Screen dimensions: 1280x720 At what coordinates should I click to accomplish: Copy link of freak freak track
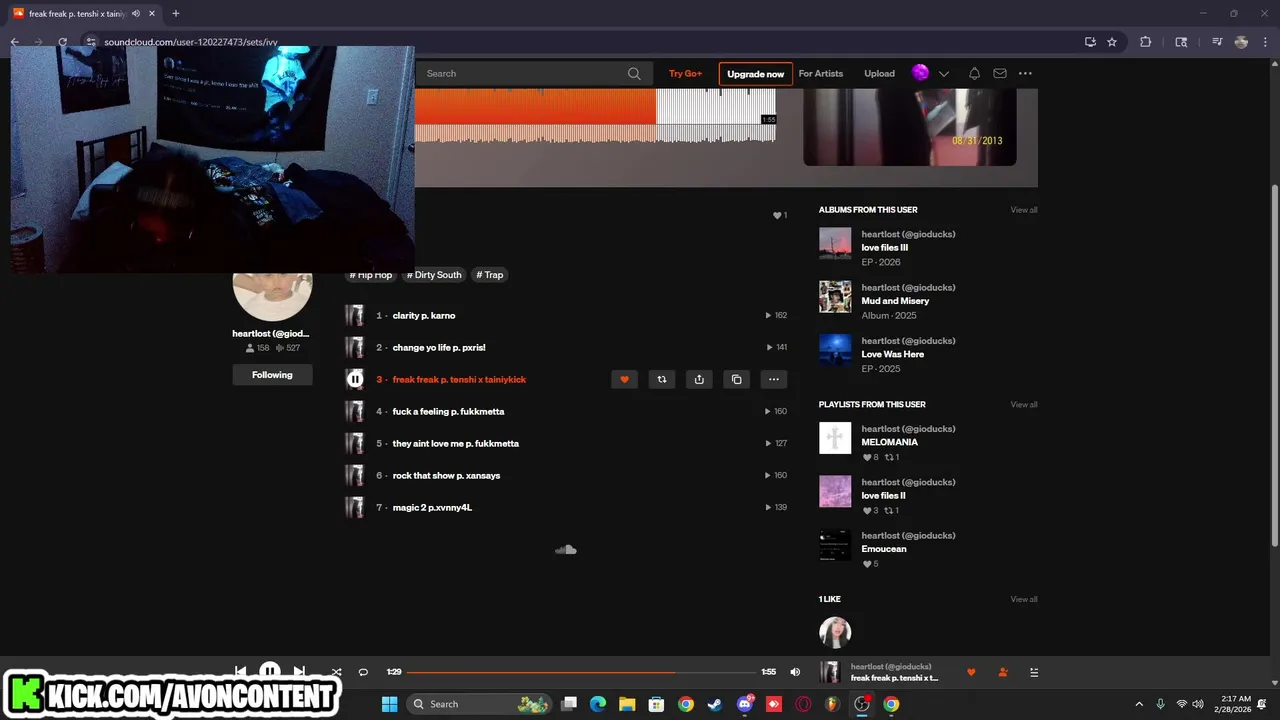736,379
